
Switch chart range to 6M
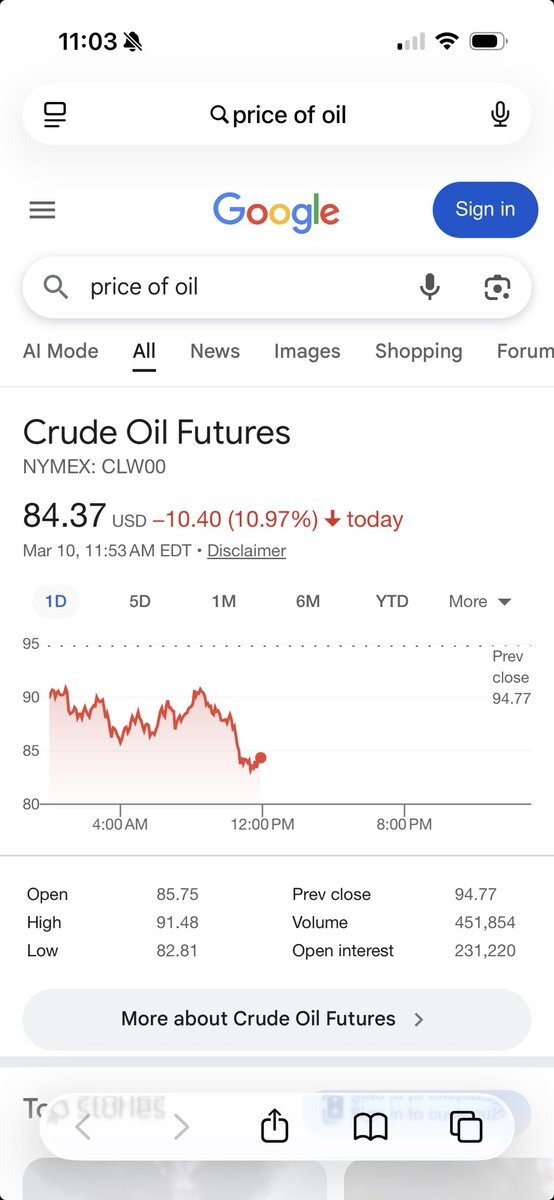point(308,601)
